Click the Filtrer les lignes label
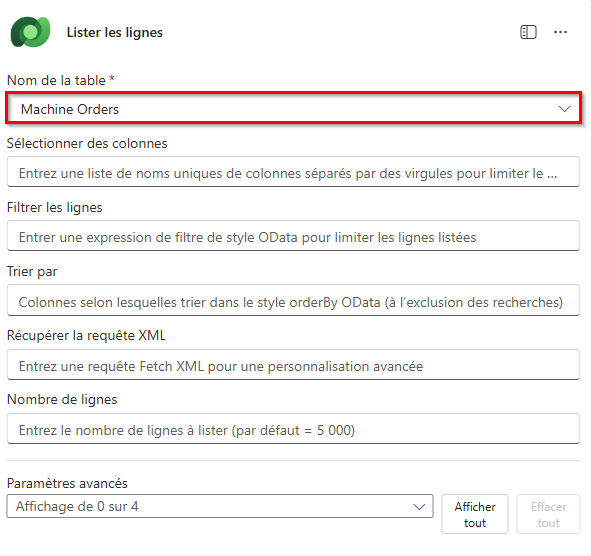 tap(55, 207)
